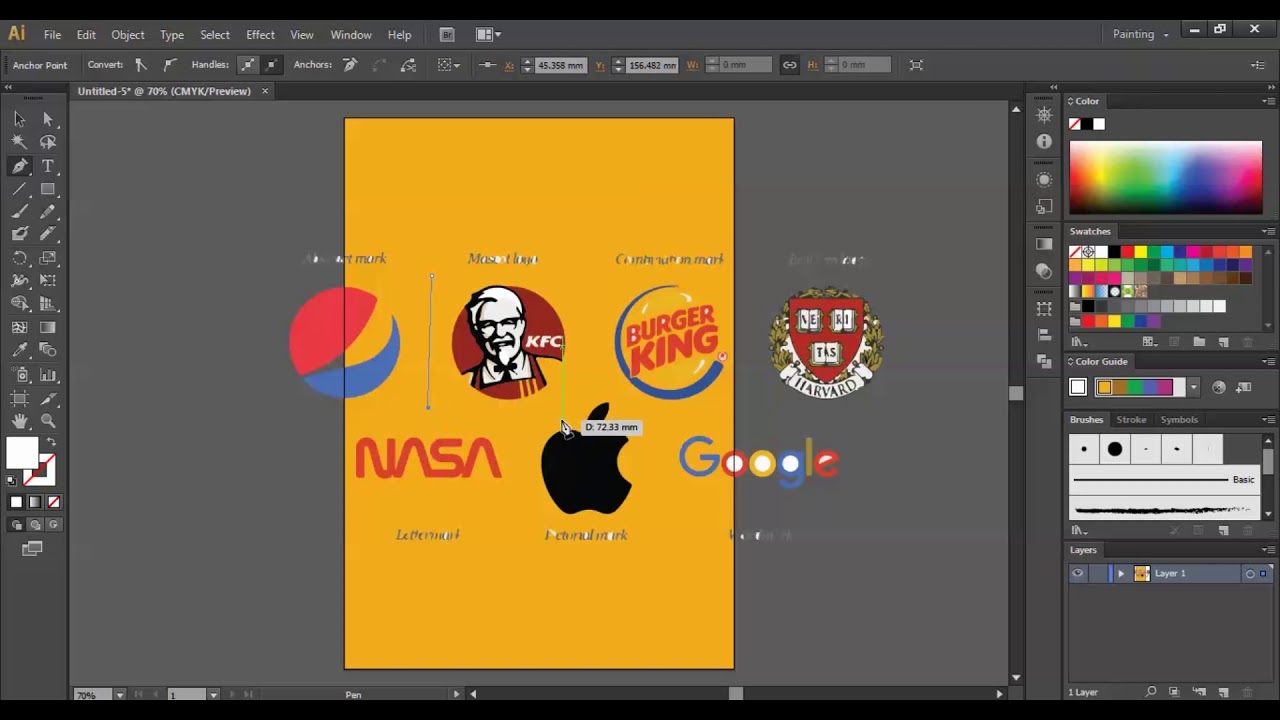
Task: Reset to default fill and stroke
Action: (12, 481)
